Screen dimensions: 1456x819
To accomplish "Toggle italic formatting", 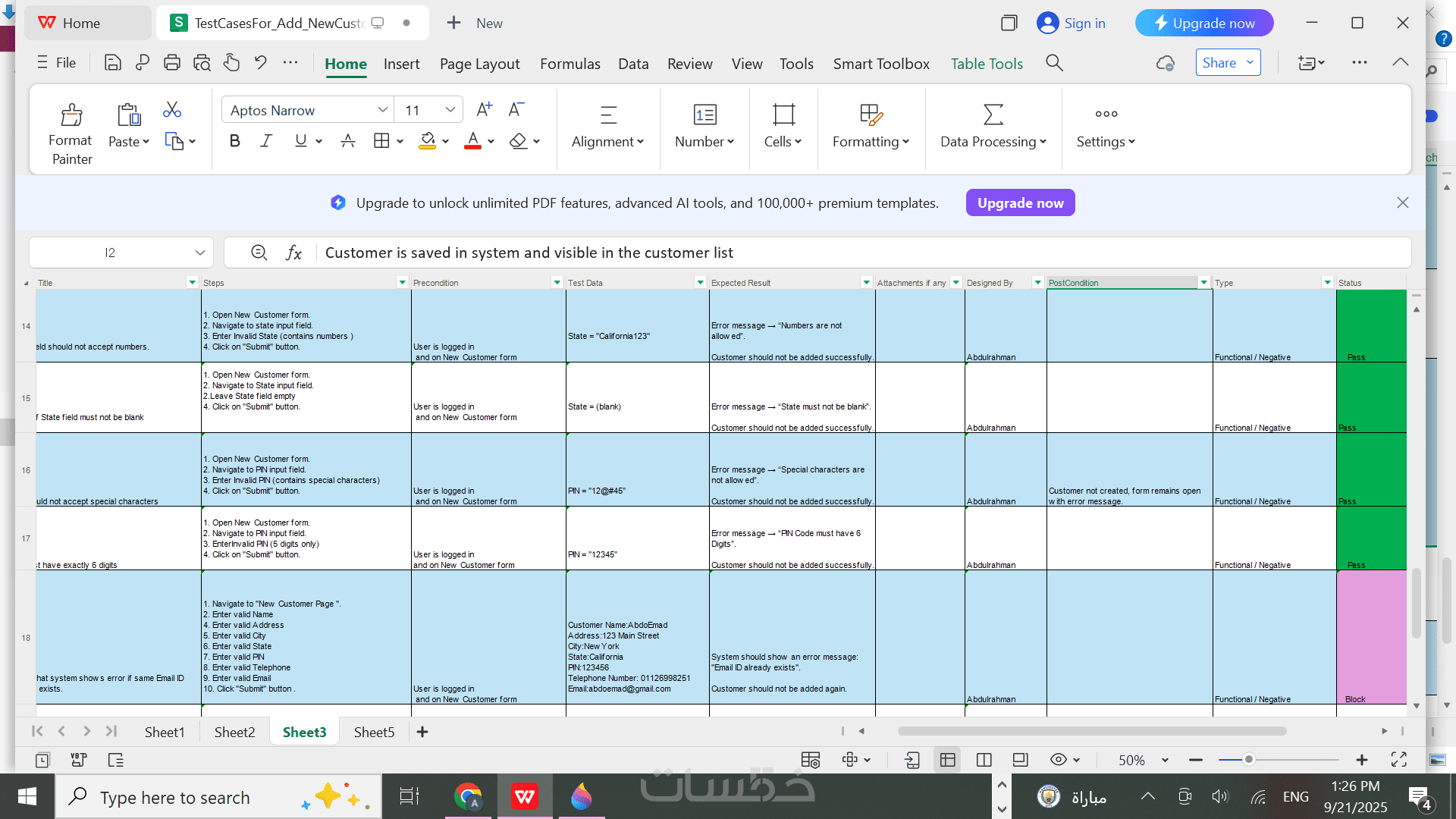I will coord(266,141).
